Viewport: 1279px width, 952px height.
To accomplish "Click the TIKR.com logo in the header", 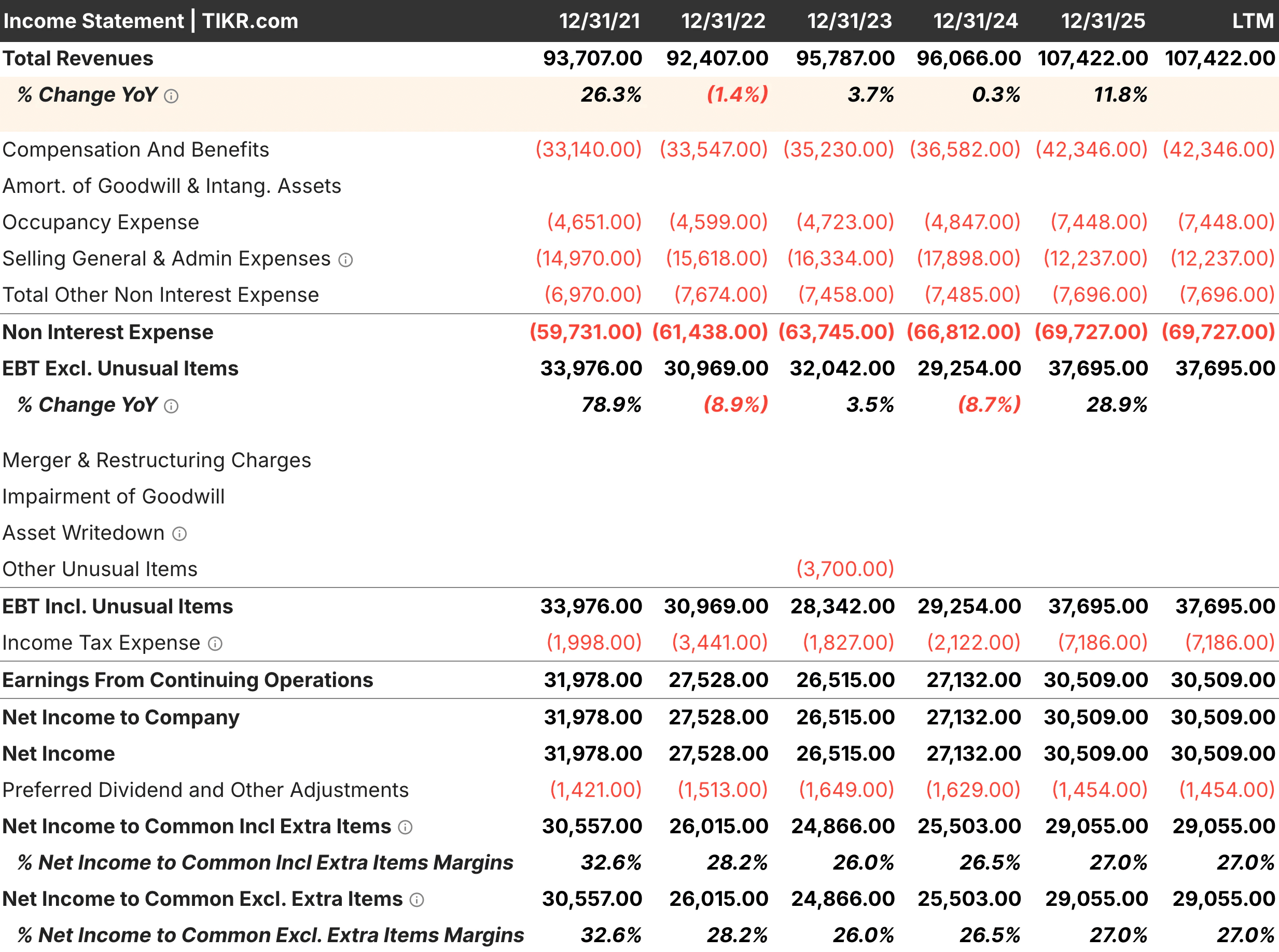I will tap(250, 21).
